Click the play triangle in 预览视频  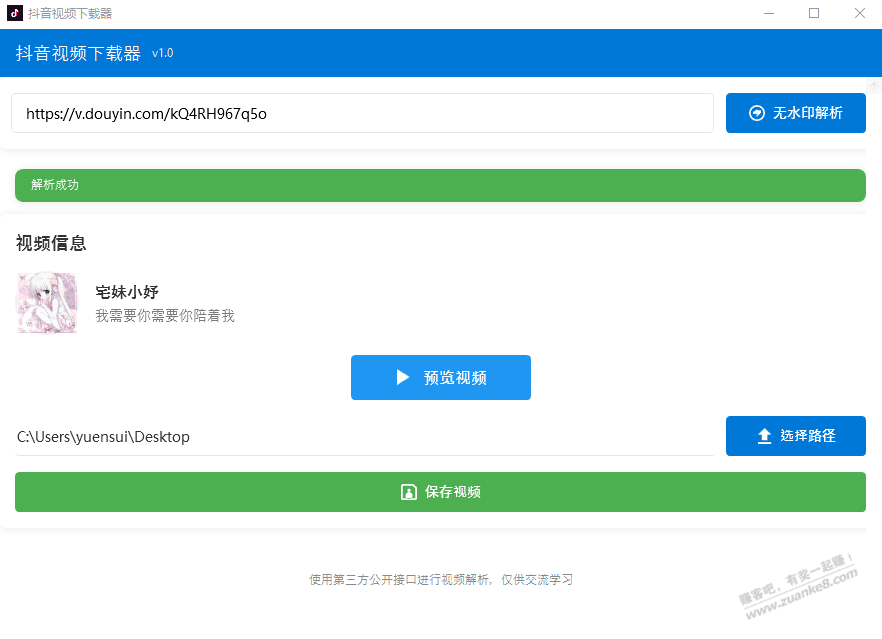[x=402, y=377]
